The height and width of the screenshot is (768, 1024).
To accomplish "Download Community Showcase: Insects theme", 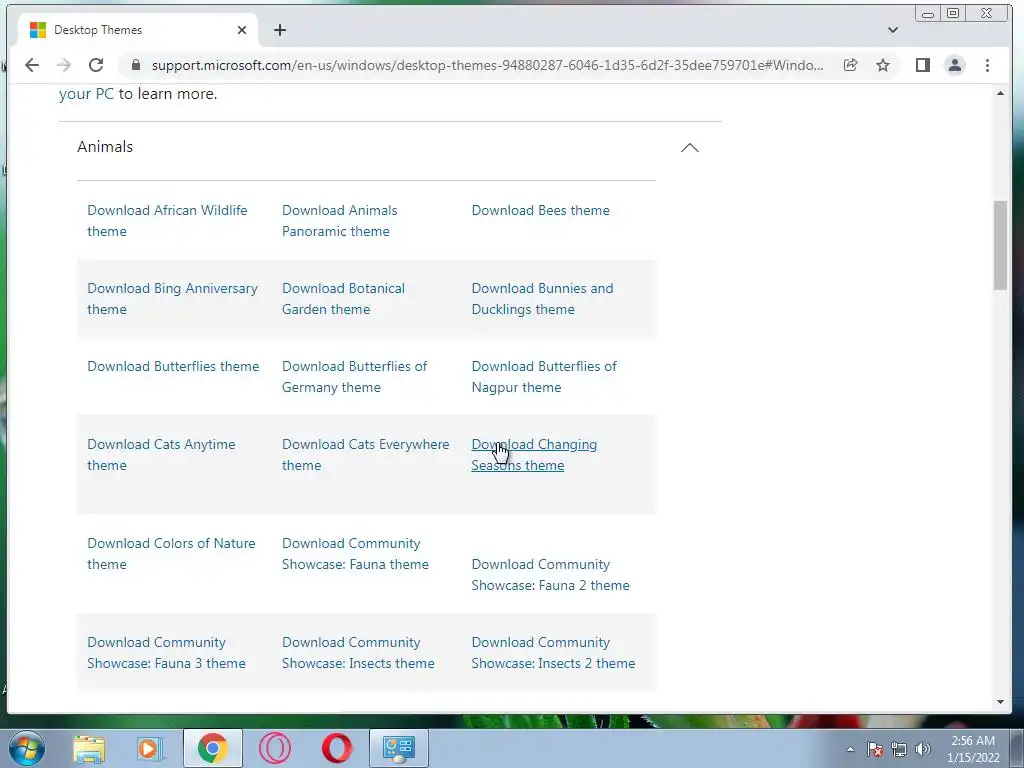I will (x=358, y=652).
